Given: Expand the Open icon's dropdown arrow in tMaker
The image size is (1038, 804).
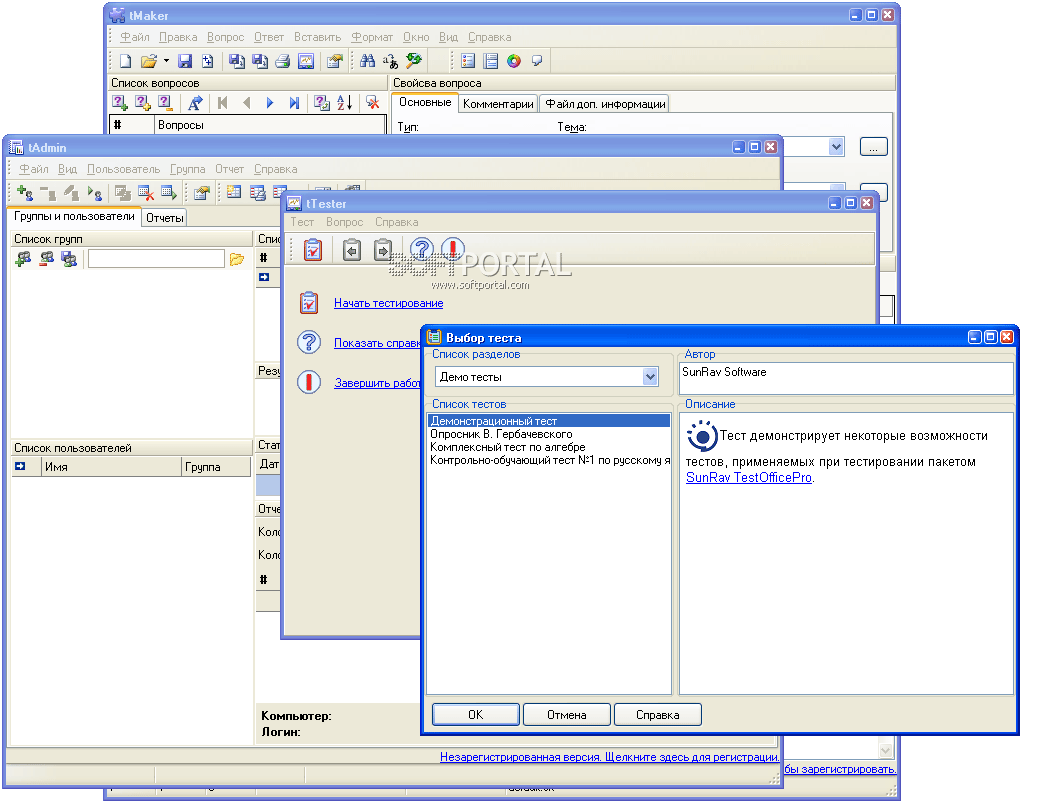Looking at the screenshot, I should pyautogui.click(x=166, y=62).
